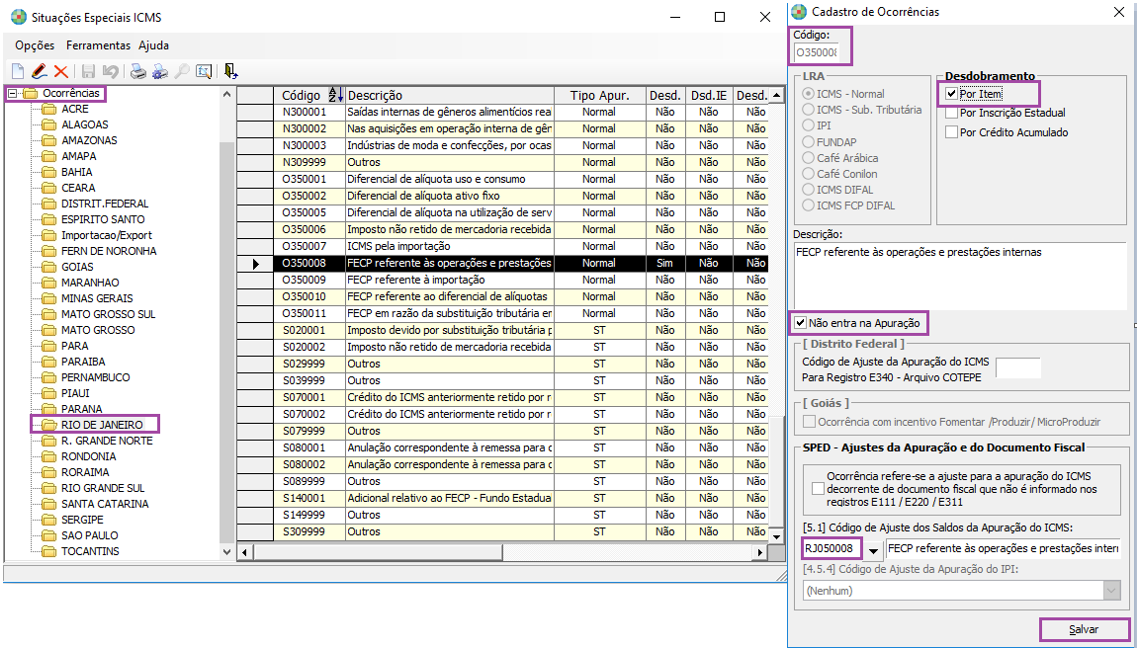Image resolution: width=1137 pixels, height=651 pixels.
Task: Uncheck the Por Item checkbox
Action: pyautogui.click(x=951, y=94)
